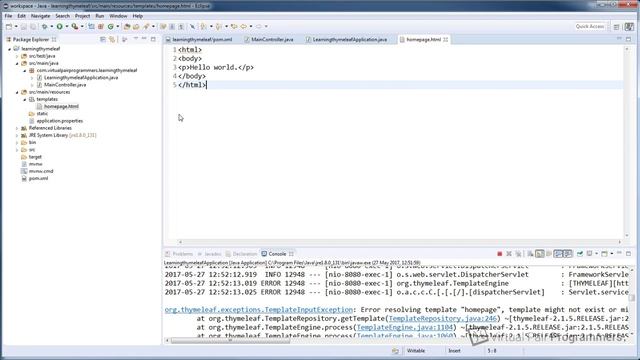Click the New file toolbar icon
Image resolution: width=640 pixels, height=360 pixels.
(9, 27)
